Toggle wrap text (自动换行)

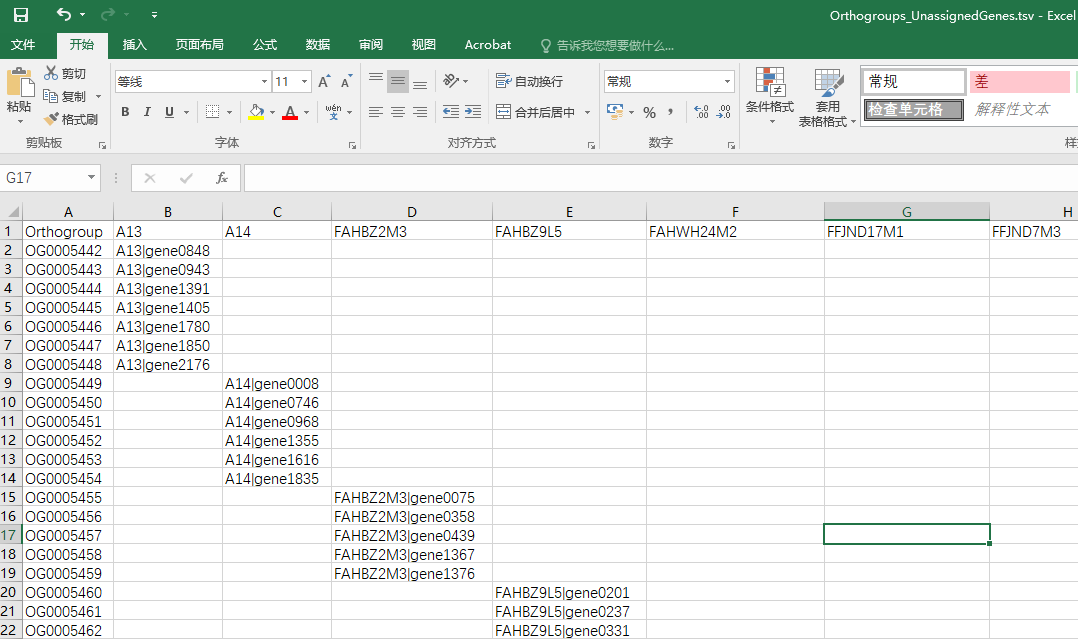pyautogui.click(x=529, y=82)
